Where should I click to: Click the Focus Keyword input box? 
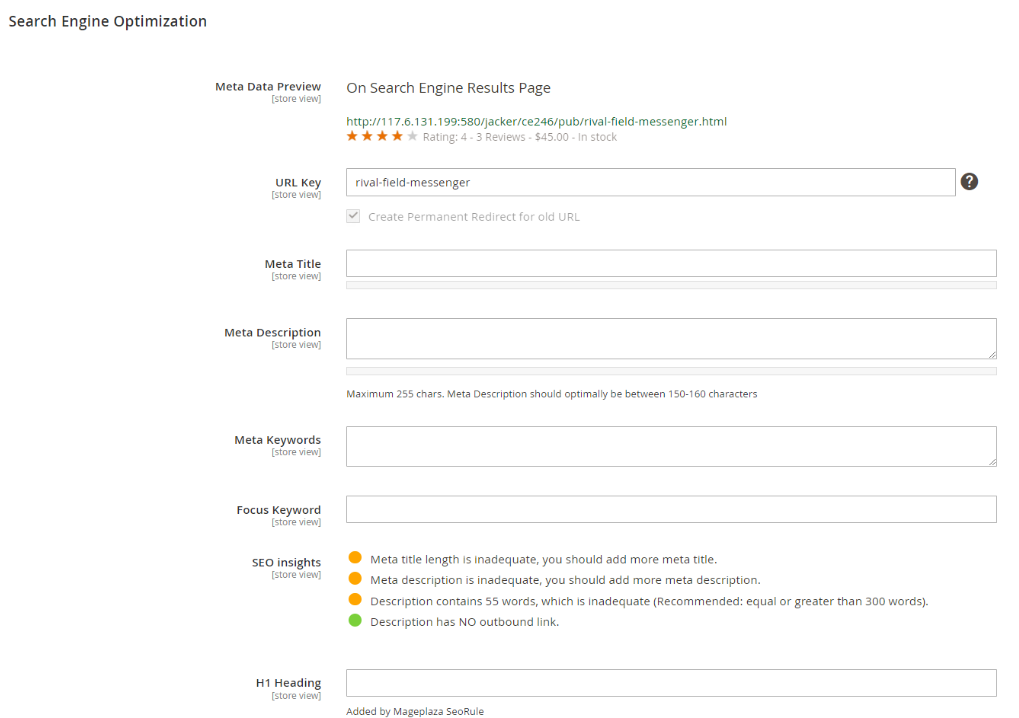click(x=671, y=509)
